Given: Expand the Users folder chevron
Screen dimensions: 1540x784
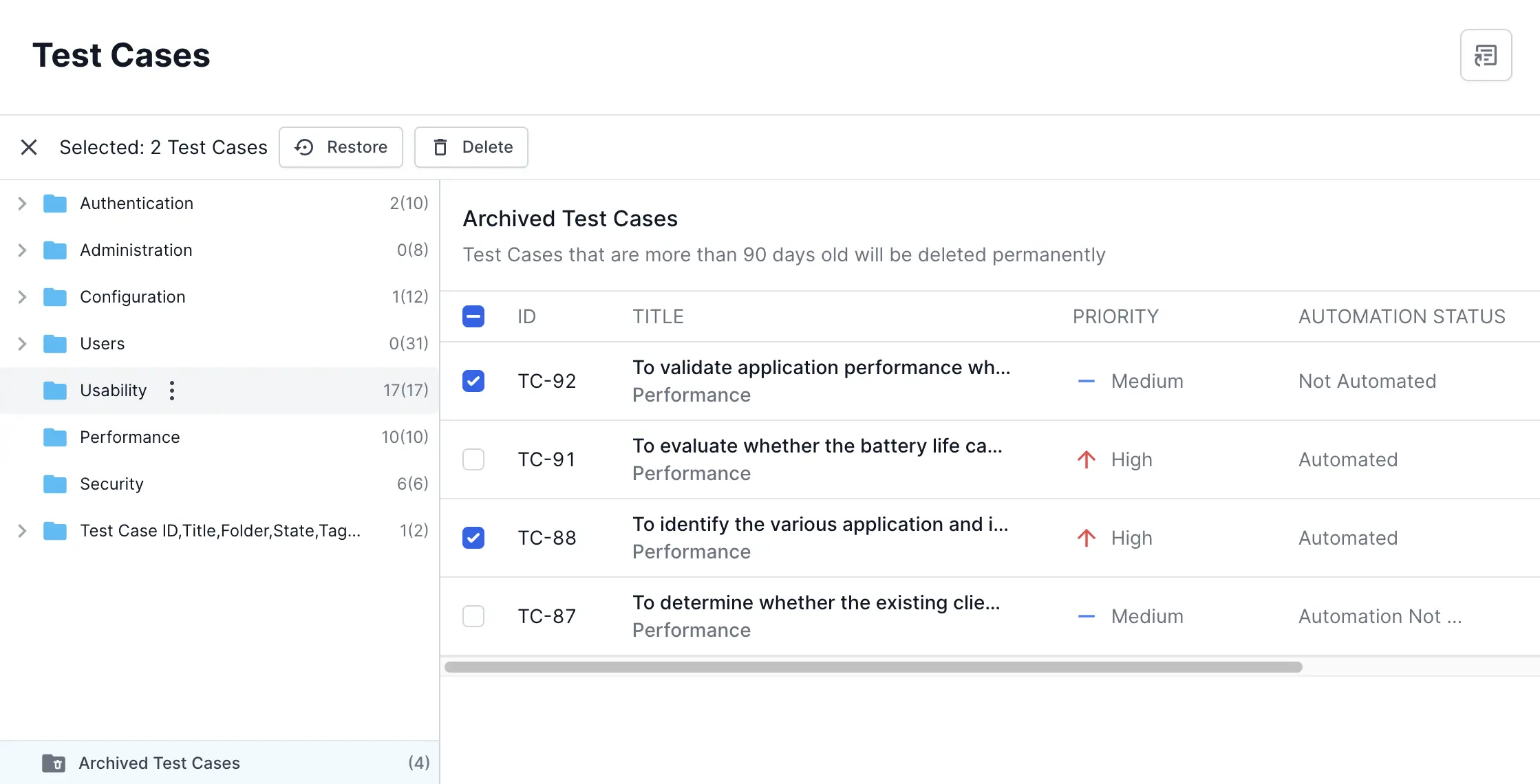Looking at the screenshot, I should (22, 344).
